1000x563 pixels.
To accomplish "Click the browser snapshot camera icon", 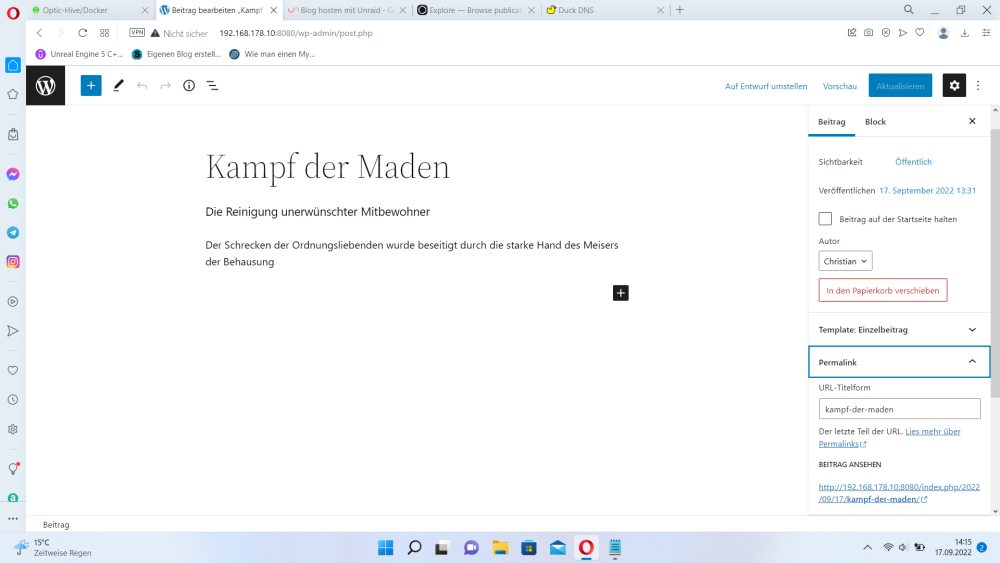I will 869,33.
